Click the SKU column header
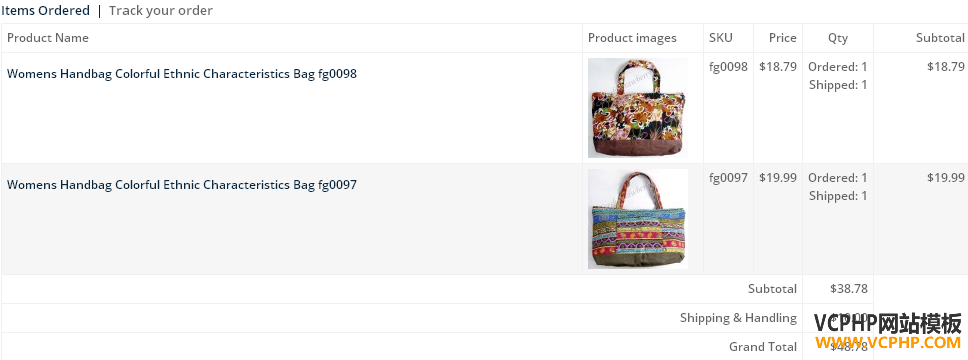Viewport: 968px width, 360px height. (720, 38)
